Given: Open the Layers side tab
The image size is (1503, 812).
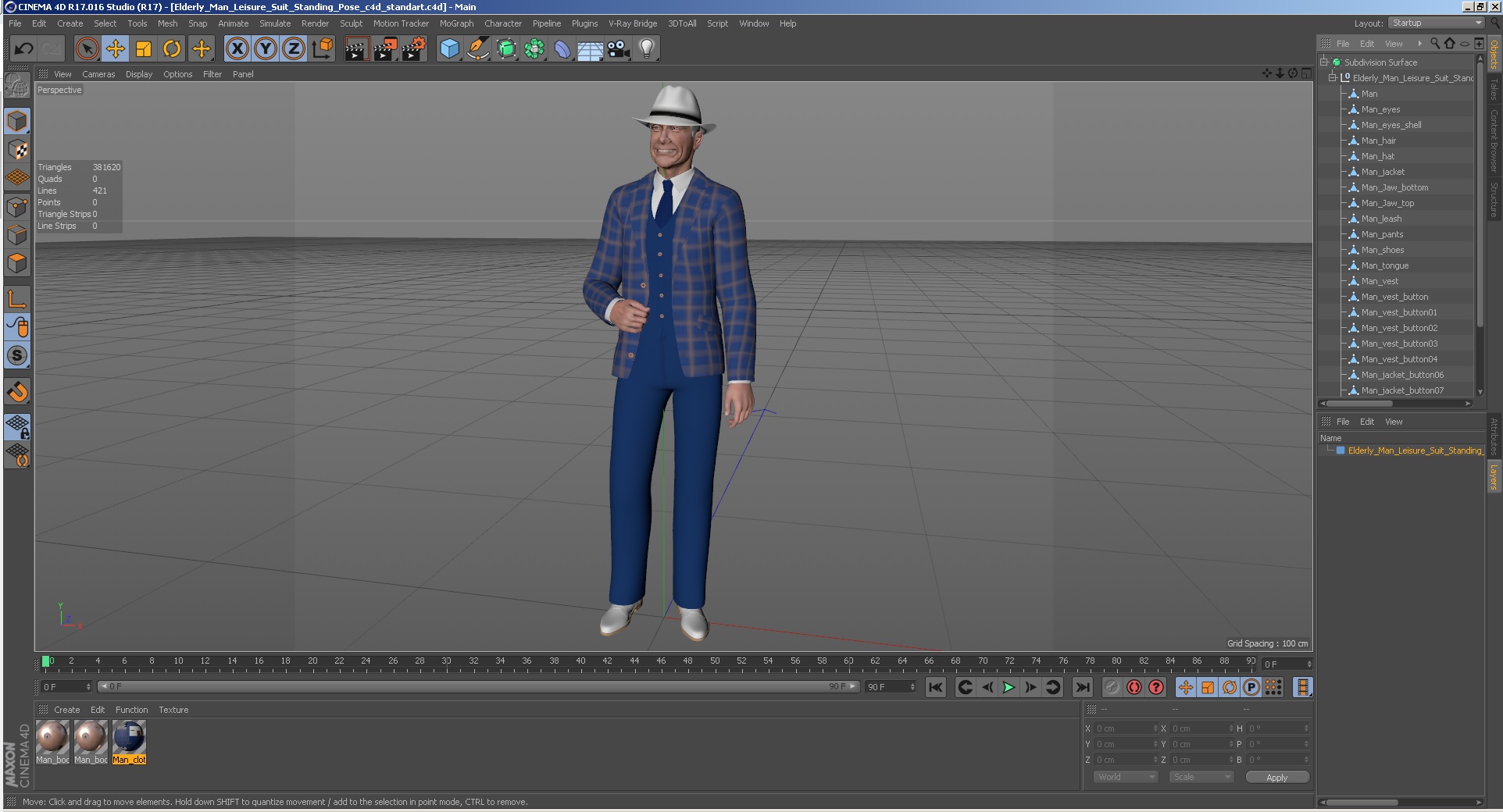Looking at the screenshot, I should (1494, 476).
